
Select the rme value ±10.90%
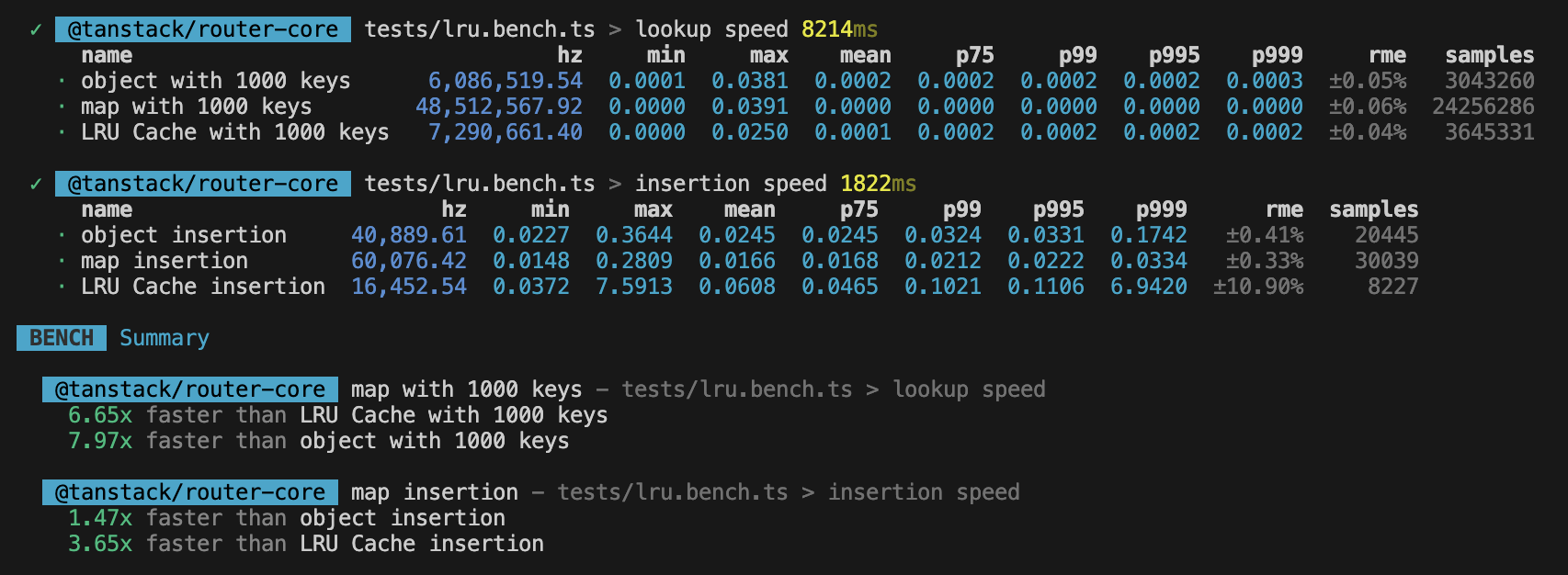[1257, 287]
